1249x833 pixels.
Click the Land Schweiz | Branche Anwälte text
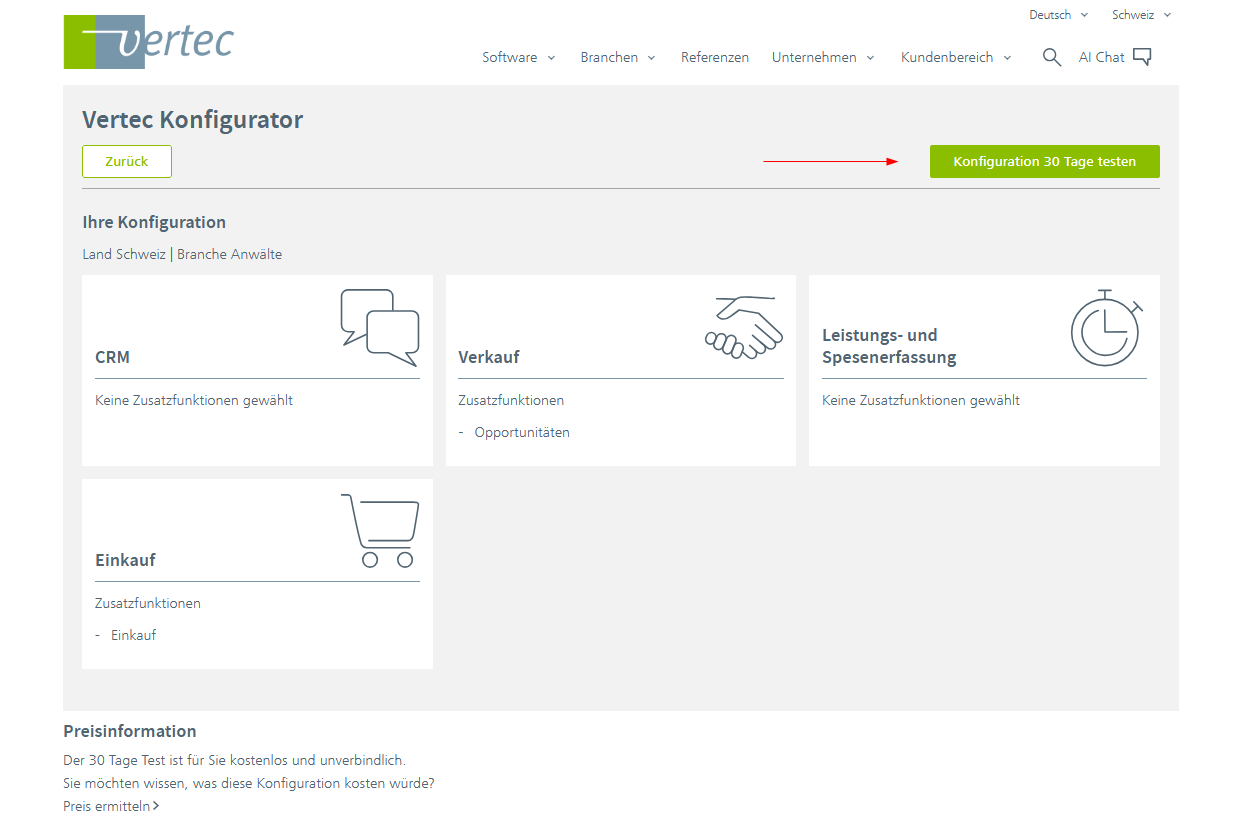pos(182,254)
